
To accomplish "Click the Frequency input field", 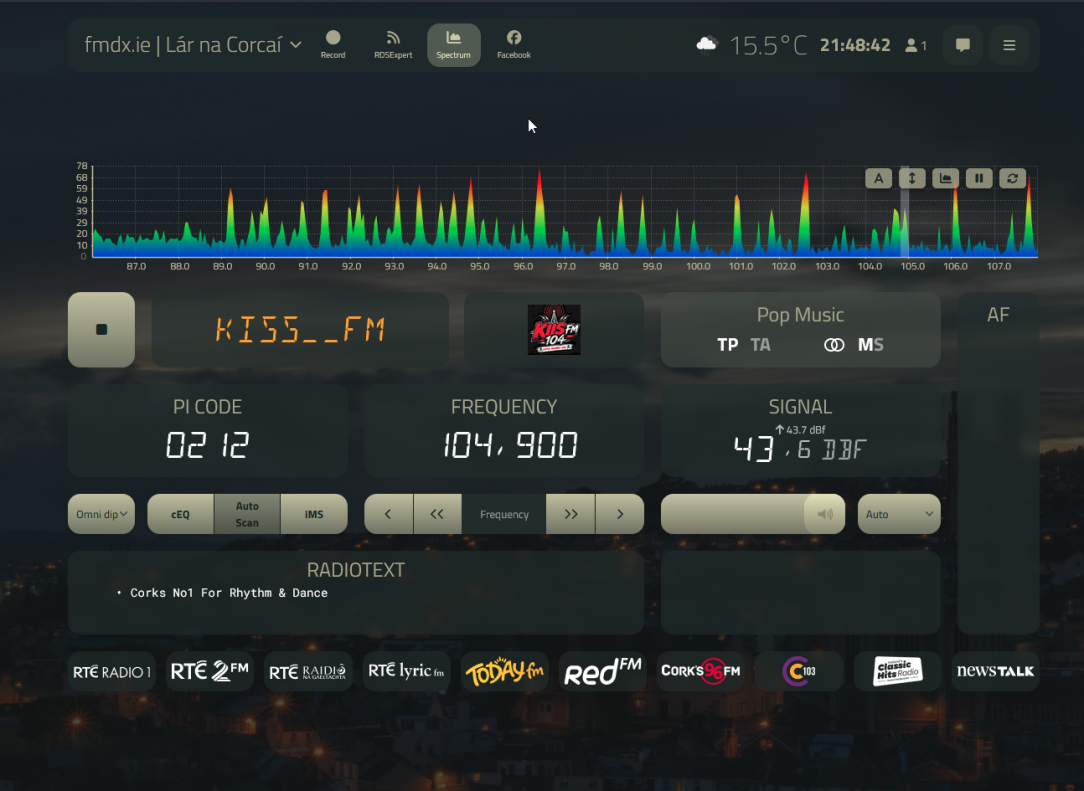I will pos(504,514).
